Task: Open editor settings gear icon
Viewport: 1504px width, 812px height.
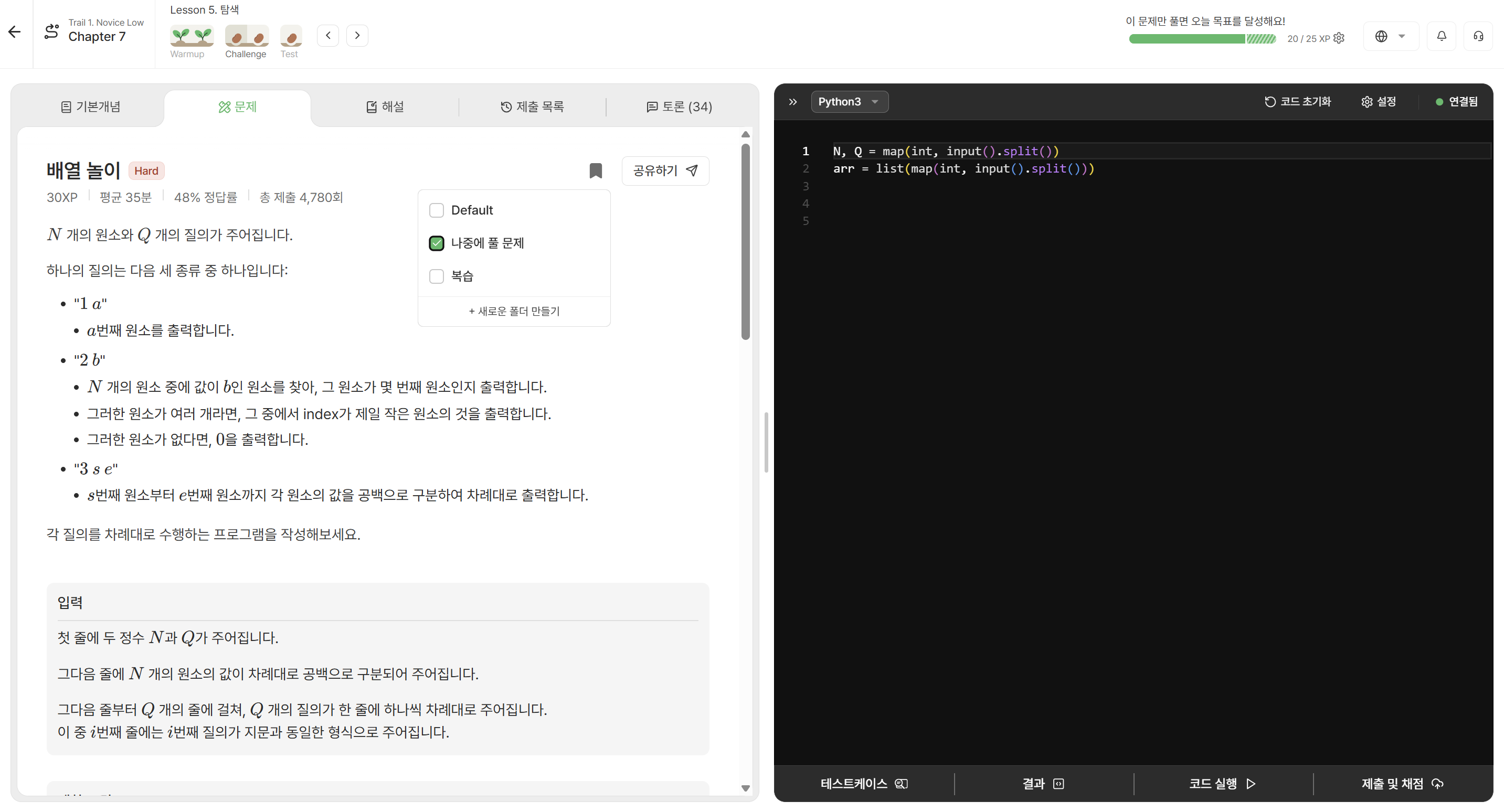Action: coord(1367,102)
